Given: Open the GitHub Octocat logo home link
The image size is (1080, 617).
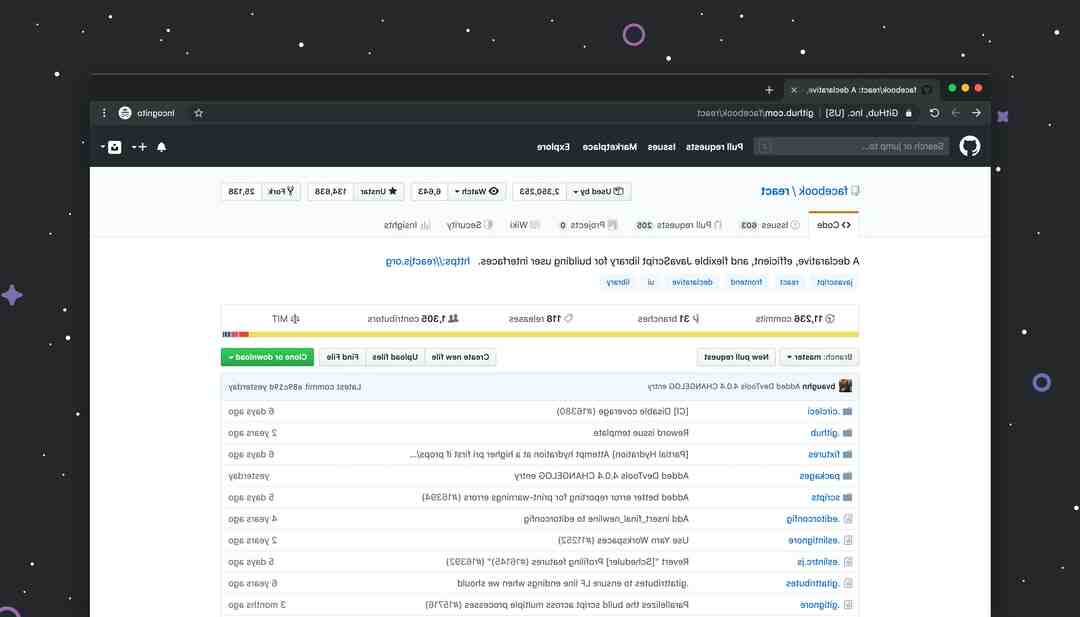Looking at the screenshot, I should [970, 146].
